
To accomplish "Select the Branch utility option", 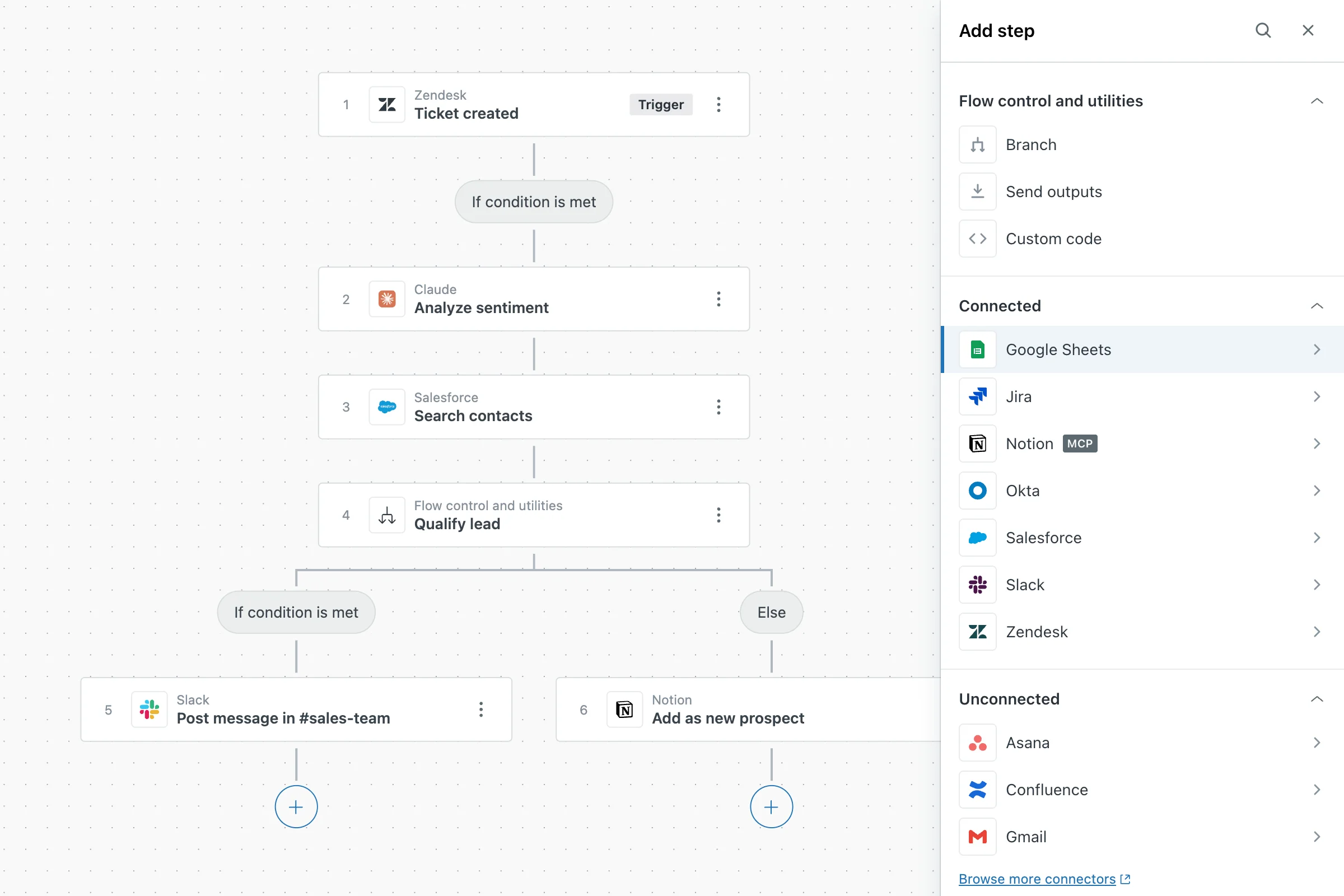I will click(x=1031, y=144).
